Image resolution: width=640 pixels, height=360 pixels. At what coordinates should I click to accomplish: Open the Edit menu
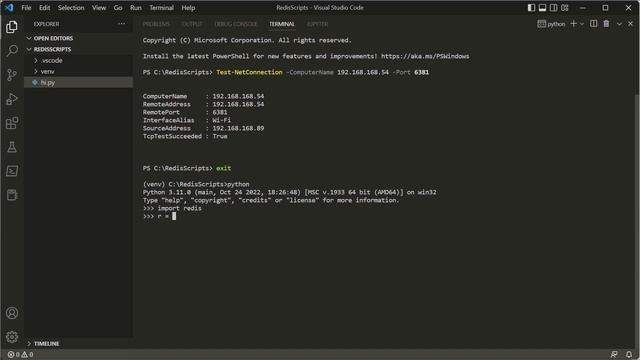[44, 8]
